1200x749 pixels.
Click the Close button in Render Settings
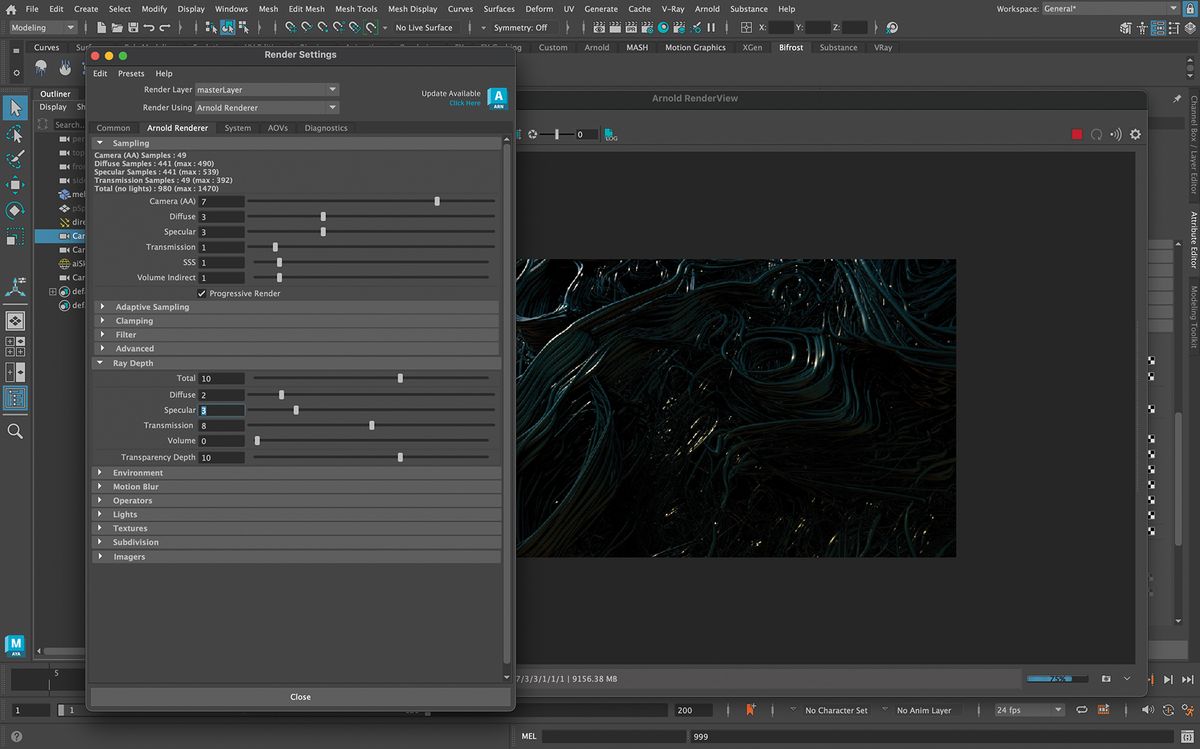(300, 696)
